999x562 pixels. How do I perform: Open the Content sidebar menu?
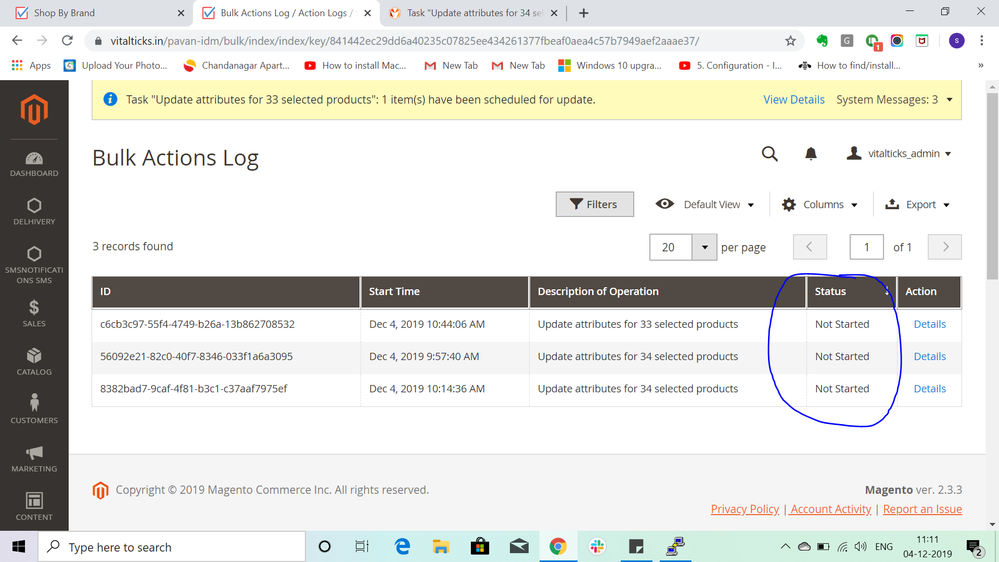[x=34, y=506]
